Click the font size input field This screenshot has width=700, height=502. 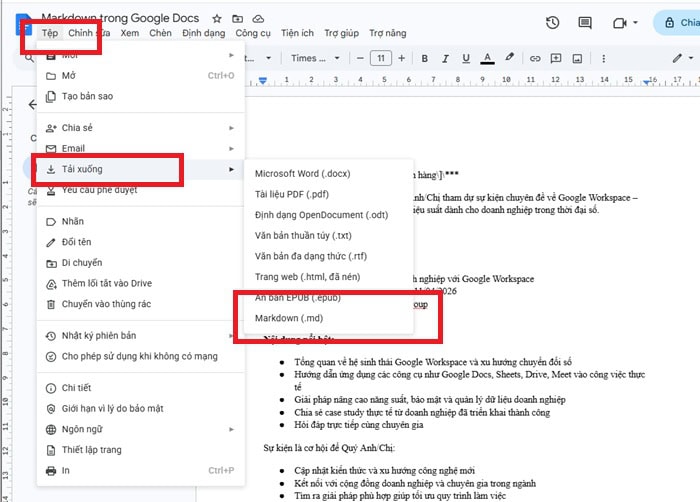(x=380, y=58)
